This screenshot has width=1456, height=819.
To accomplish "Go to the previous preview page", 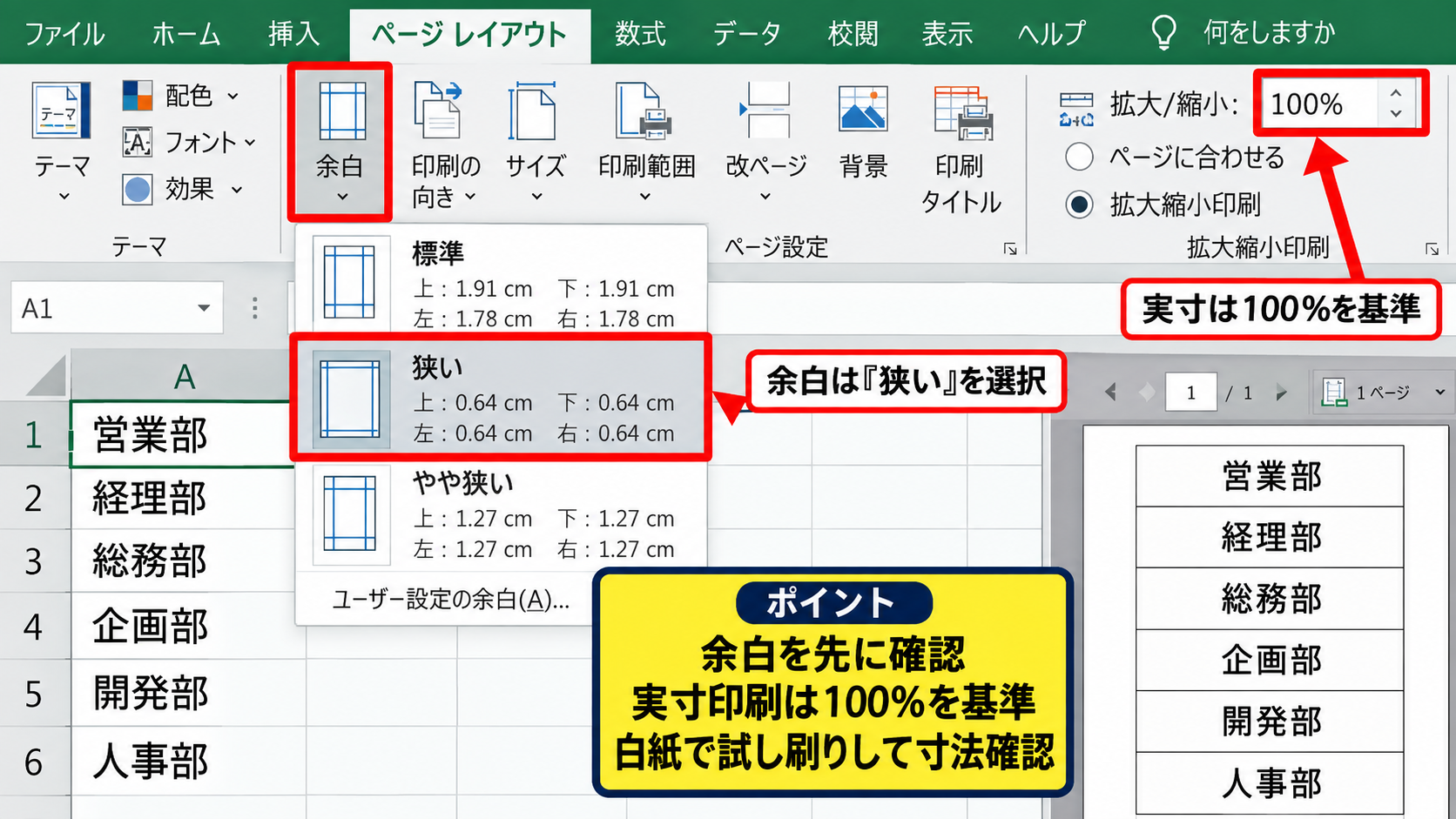I will click(1110, 393).
